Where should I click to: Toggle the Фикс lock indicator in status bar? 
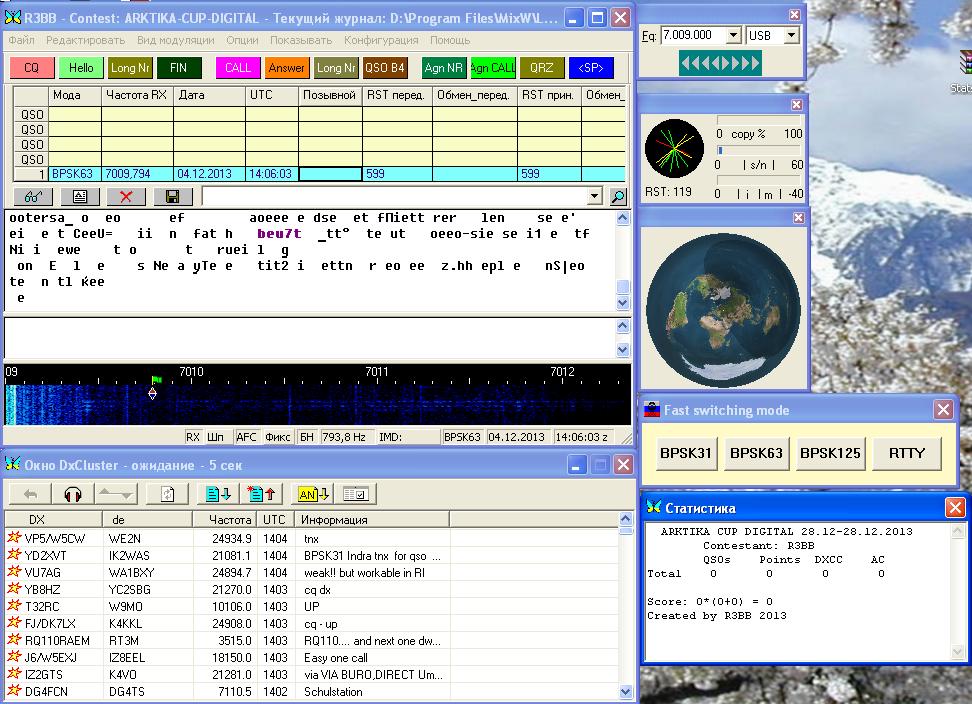[x=278, y=437]
